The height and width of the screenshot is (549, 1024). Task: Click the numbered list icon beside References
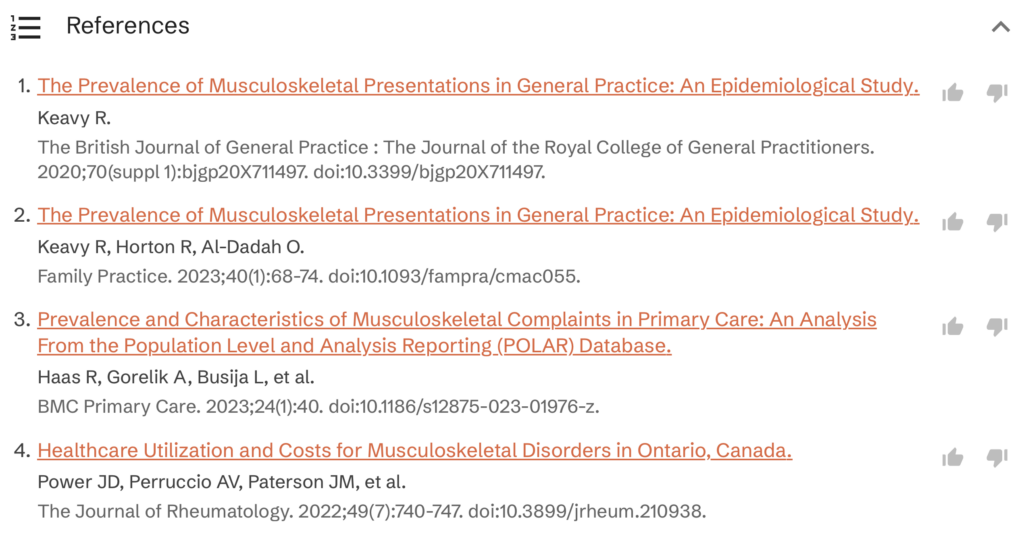coord(25,27)
